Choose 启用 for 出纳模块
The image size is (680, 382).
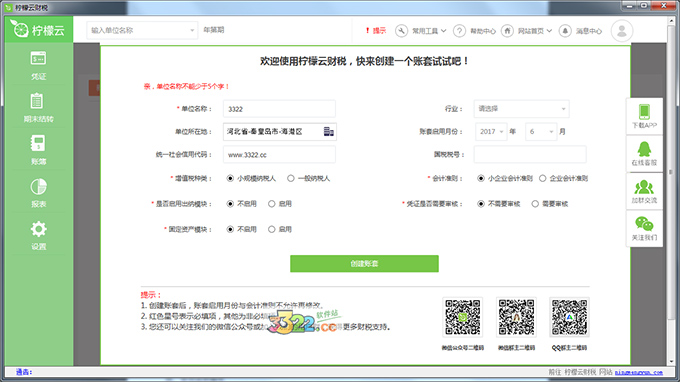[271, 204]
